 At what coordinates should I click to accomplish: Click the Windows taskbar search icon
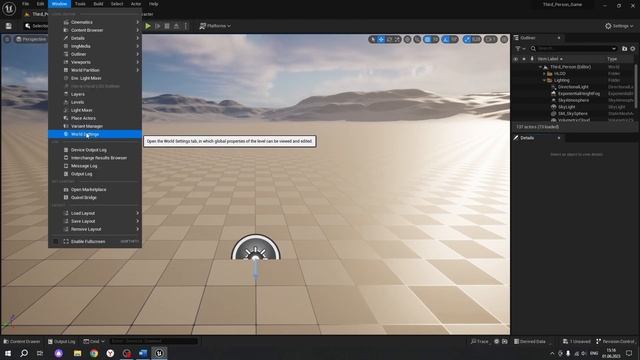(24, 353)
